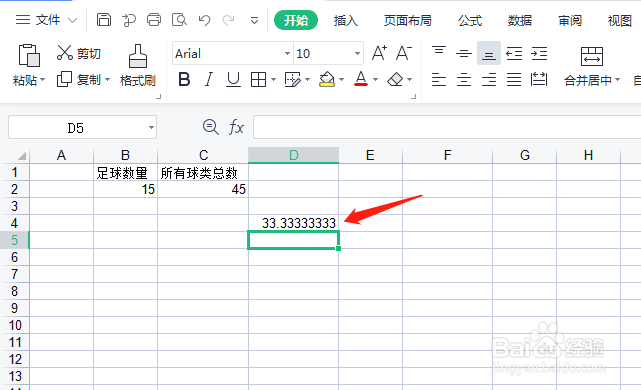Open font color dropdown arrow
The image size is (641, 390).
(x=375, y=80)
